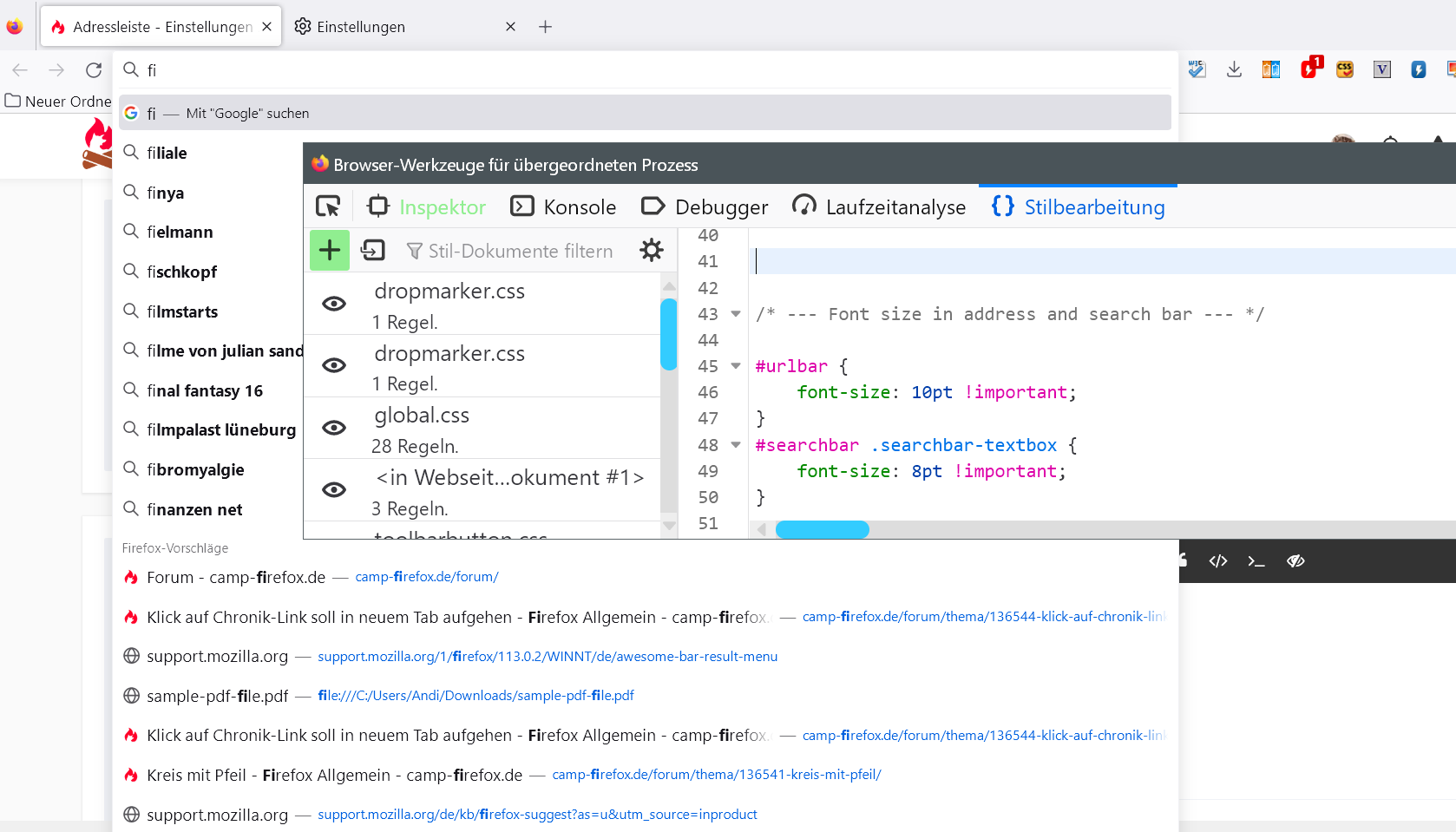The image size is (1456, 832).
Task: Open the downloads toolbar icon
Action: tap(1234, 70)
